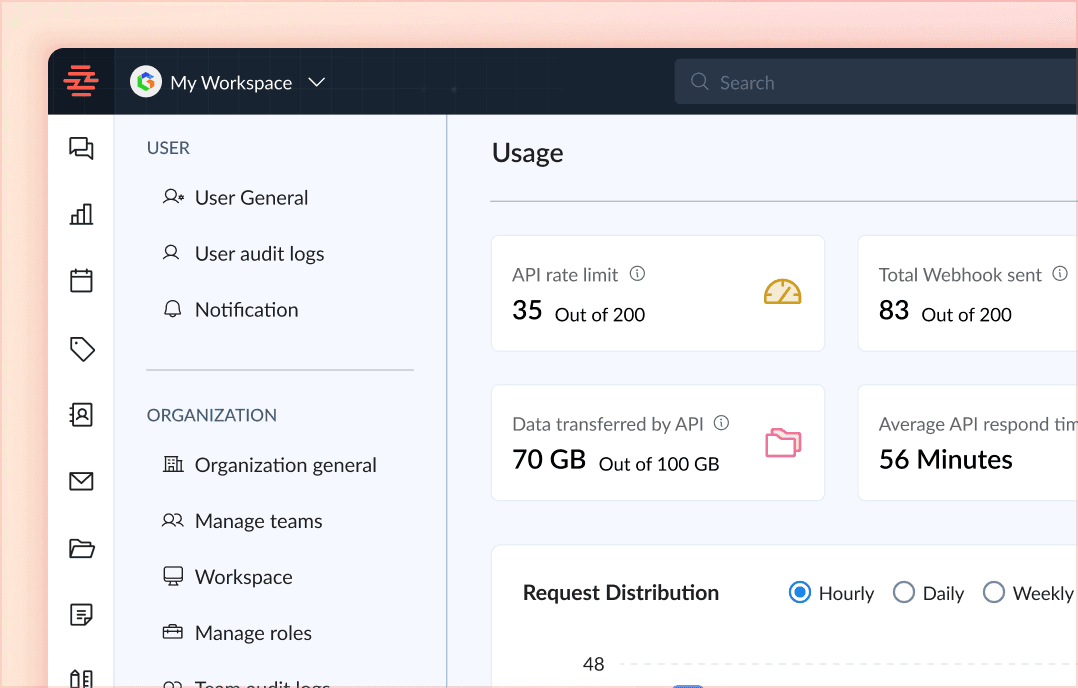The height and width of the screenshot is (688, 1078).
Task: Click the user gear icon next to User General
Action: (173, 197)
